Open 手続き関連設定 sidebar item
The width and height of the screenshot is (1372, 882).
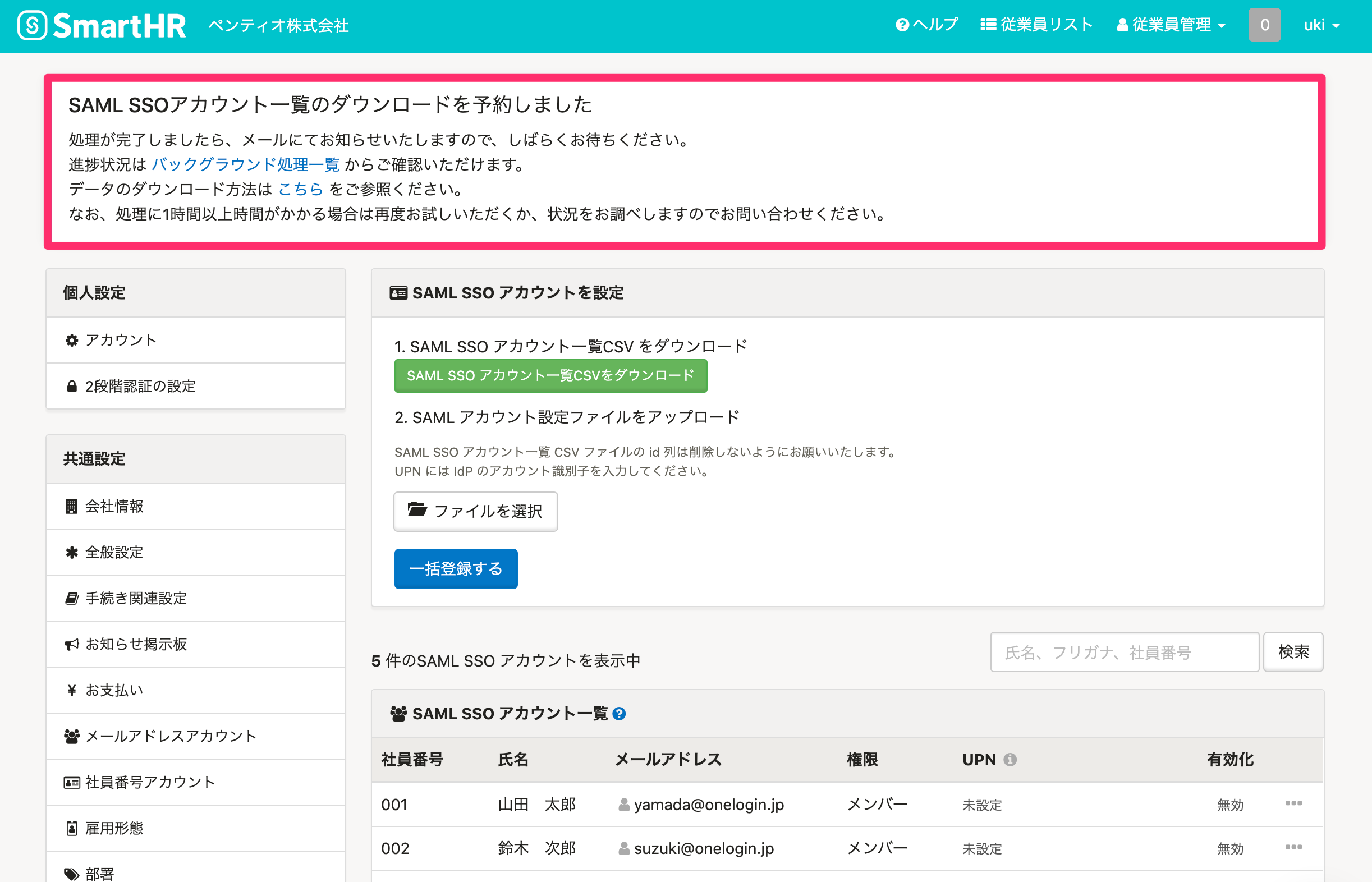coord(196,599)
